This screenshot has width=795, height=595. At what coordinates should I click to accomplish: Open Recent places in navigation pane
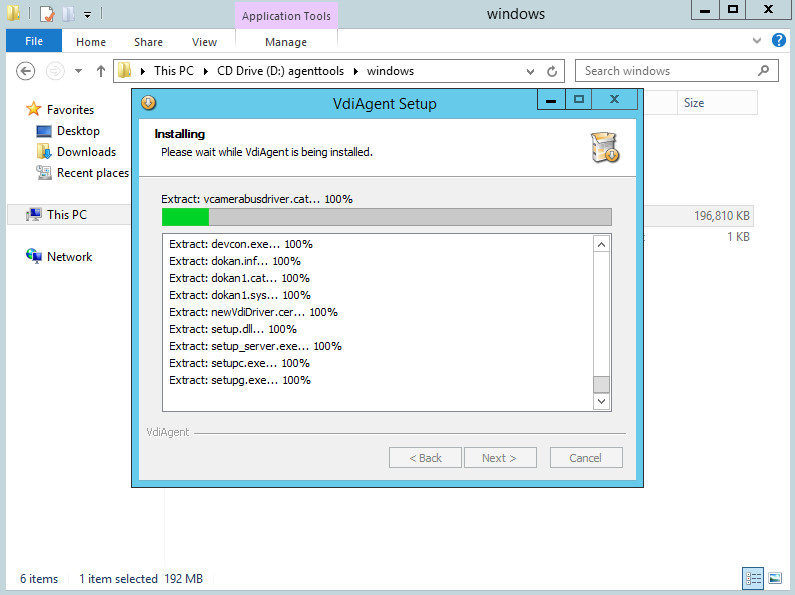[x=93, y=173]
